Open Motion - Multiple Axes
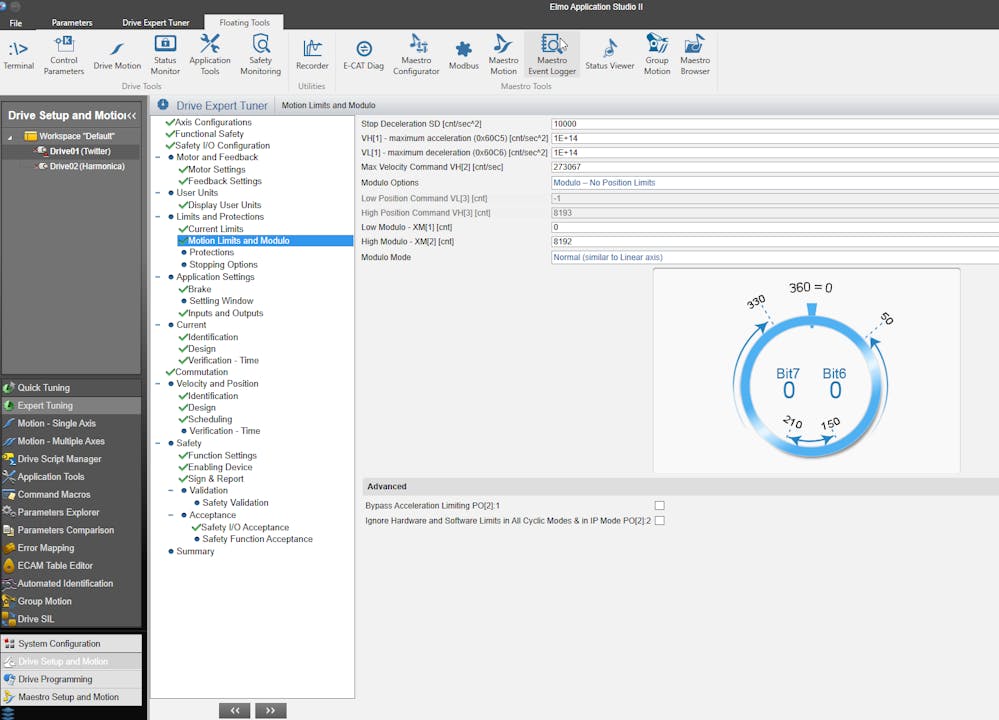Screen dimensions: 999x720 click(x=71, y=441)
